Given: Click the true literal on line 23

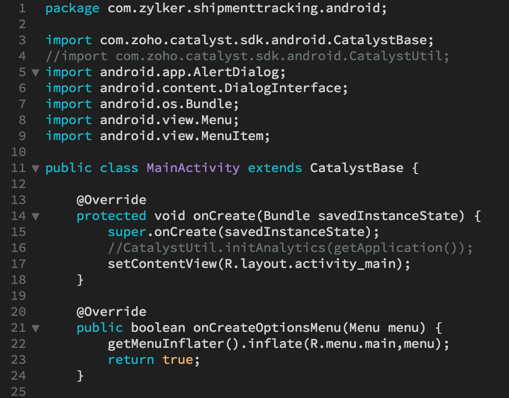Looking at the screenshot, I should [x=177, y=360].
